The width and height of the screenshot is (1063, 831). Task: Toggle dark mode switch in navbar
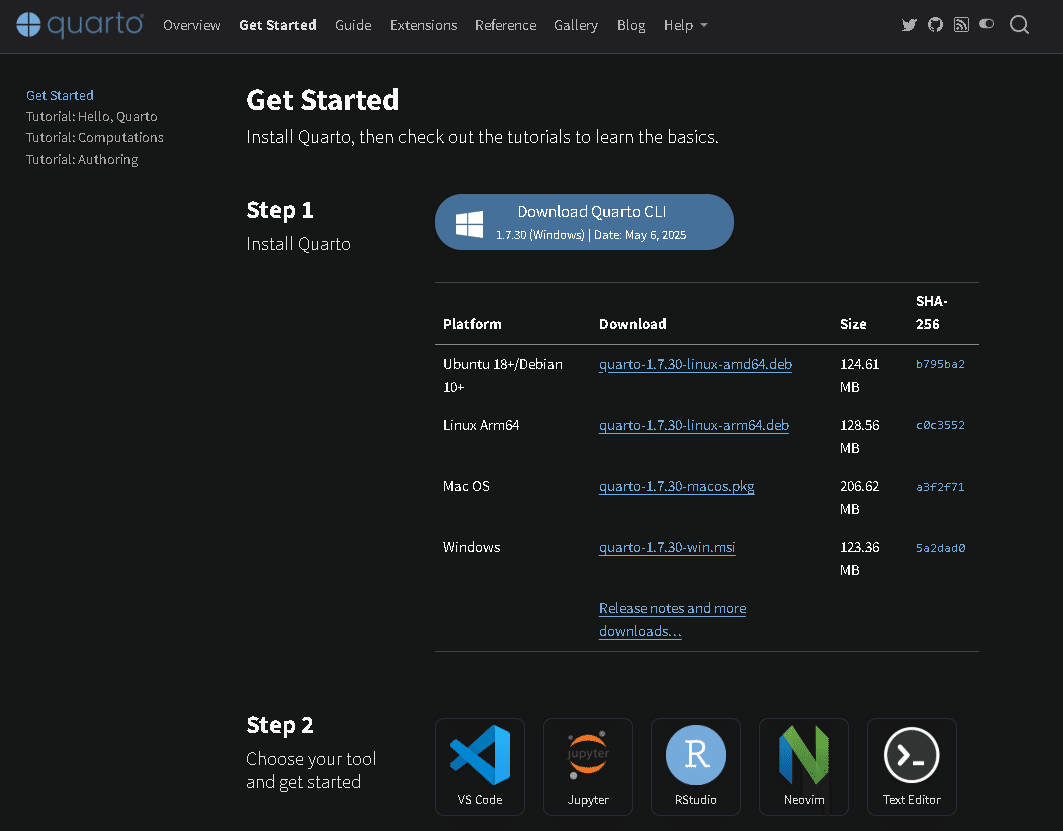(x=986, y=24)
